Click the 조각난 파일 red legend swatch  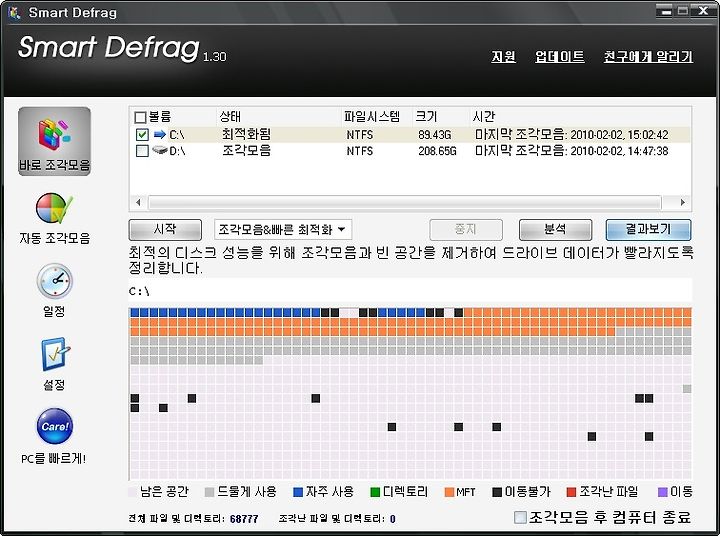(572, 492)
